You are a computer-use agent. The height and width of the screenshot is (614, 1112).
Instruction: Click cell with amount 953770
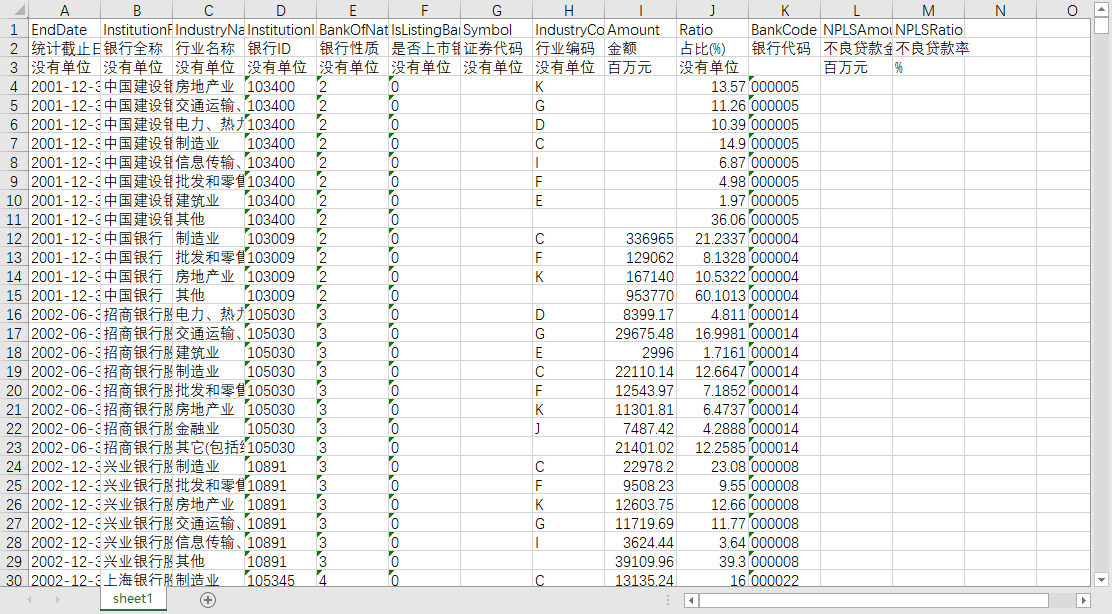640,296
